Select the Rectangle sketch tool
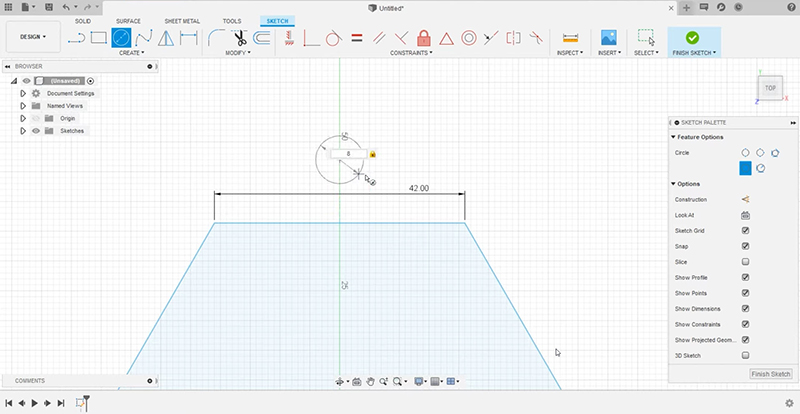The width and height of the screenshot is (800, 414). point(98,38)
